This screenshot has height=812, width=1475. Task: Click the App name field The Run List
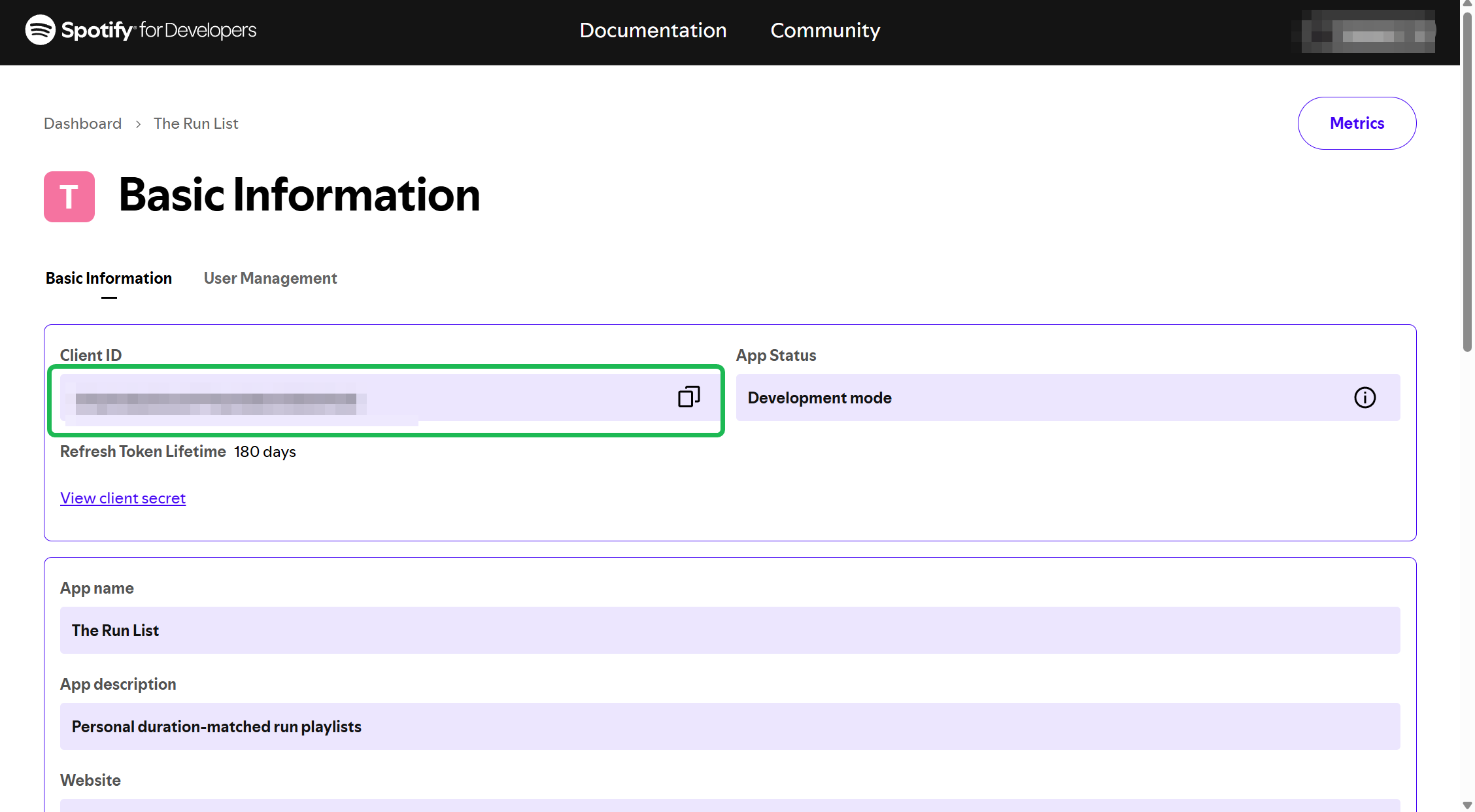[x=730, y=630]
